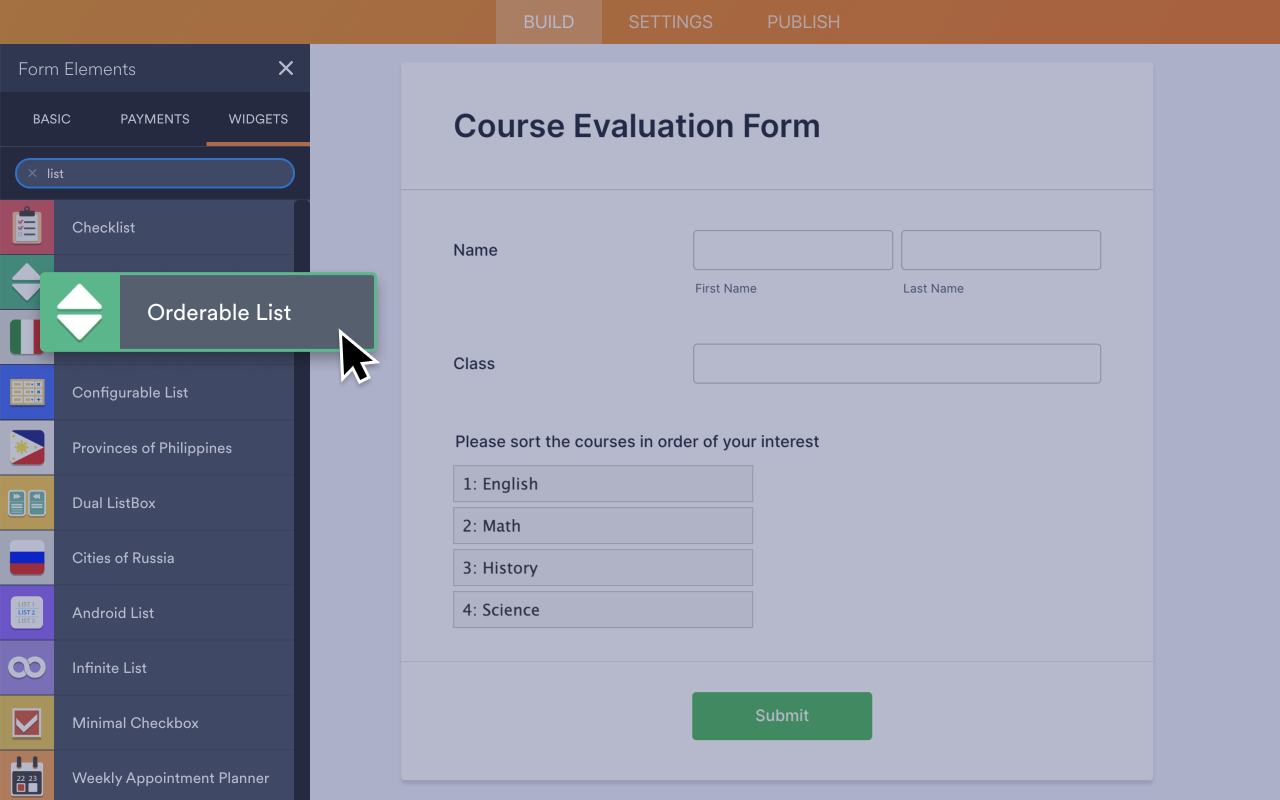This screenshot has width=1280, height=800.
Task: Clear the widget search text with the X
Action: (x=32, y=173)
